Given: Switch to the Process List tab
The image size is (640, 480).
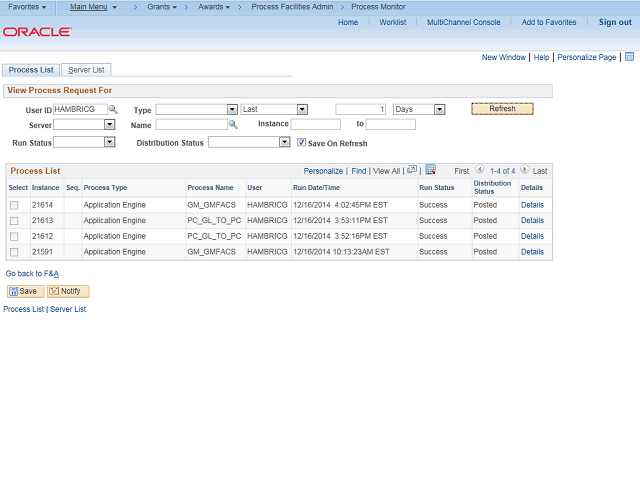Looking at the screenshot, I should (31, 70).
